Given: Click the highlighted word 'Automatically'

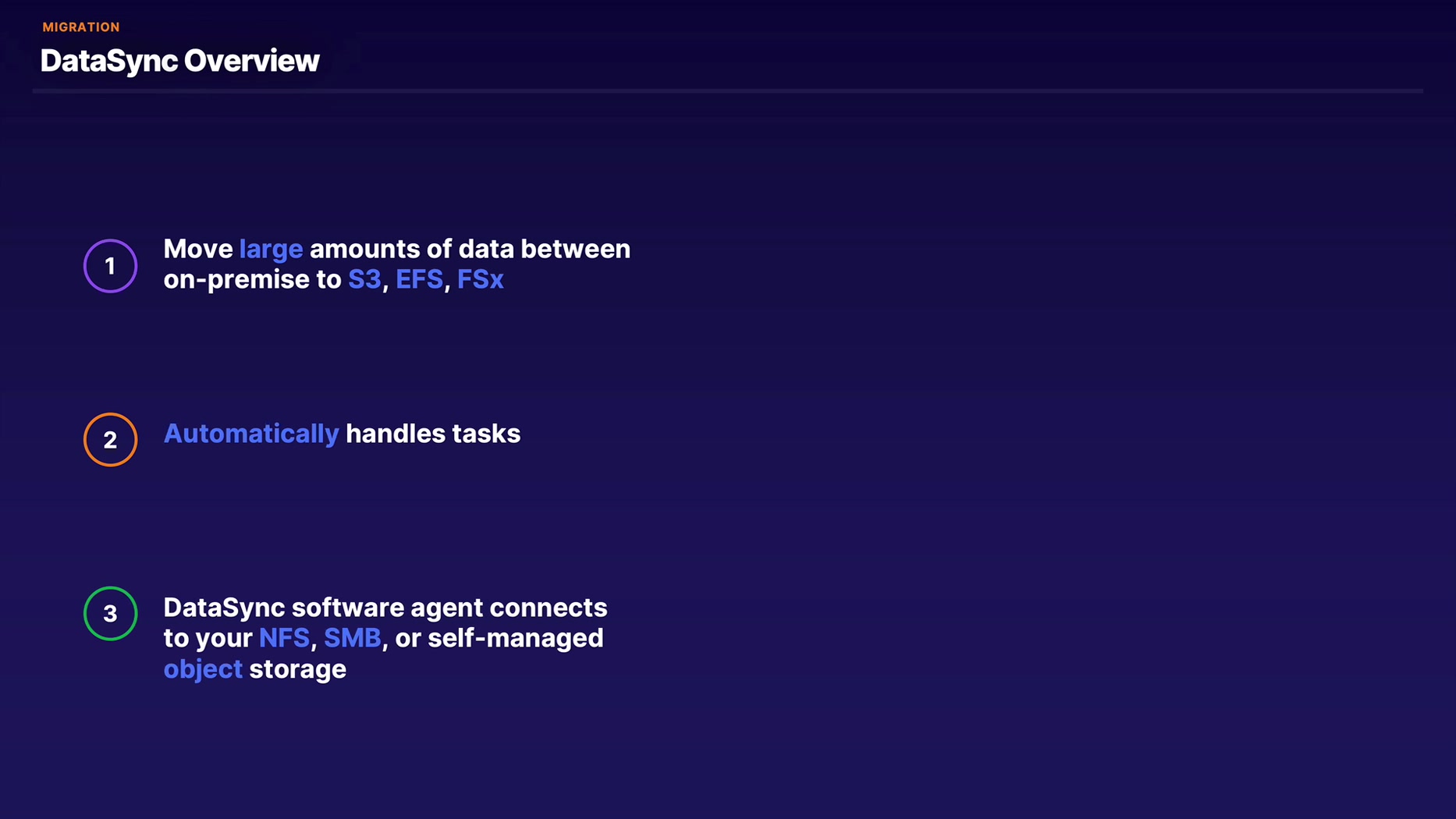Looking at the screenshot, I should coord(250,434).
